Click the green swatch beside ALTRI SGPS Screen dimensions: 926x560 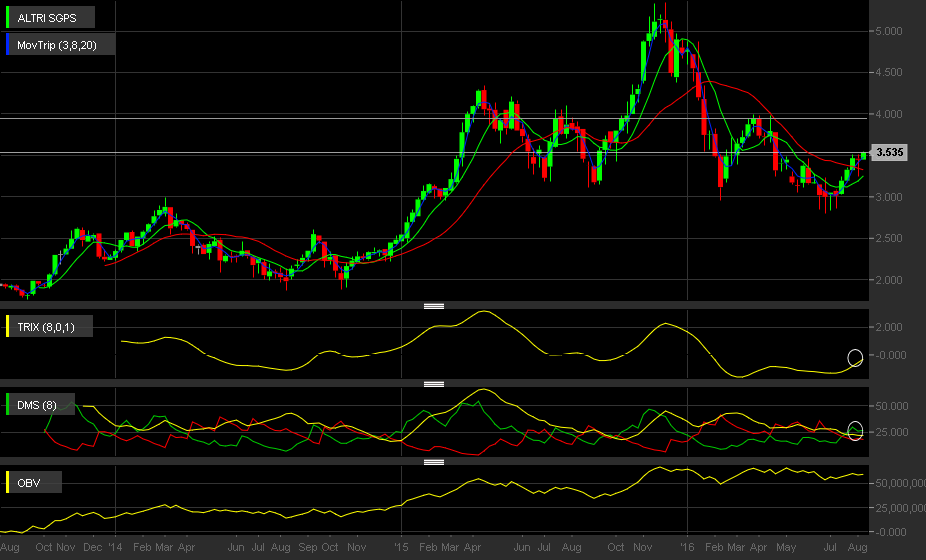click(8, 17)
